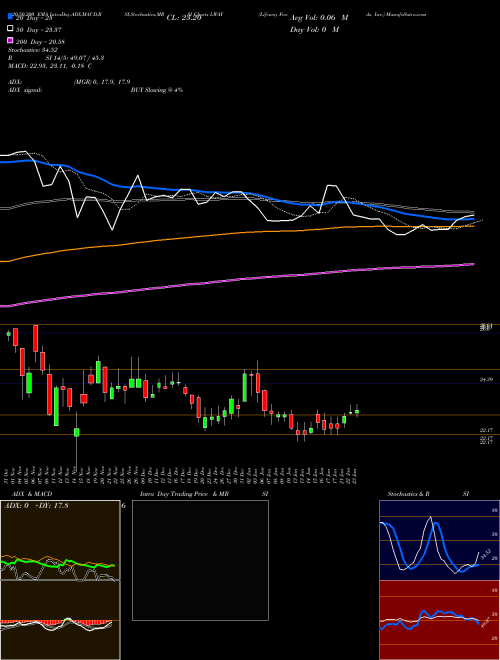Click the 34.52 stochastics value marker

[x=484, y=554]
